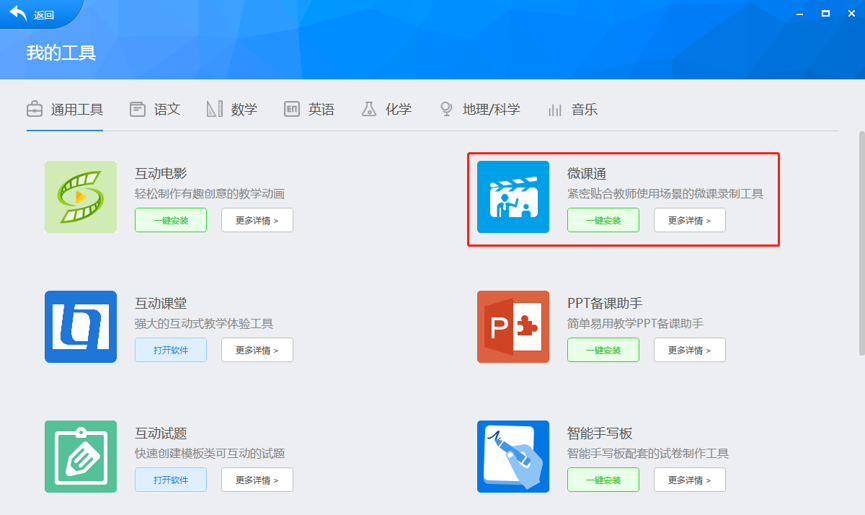This screenshot has height=515, width=865.
Task: Click the flask icon beside 化学
Action: 369,109
